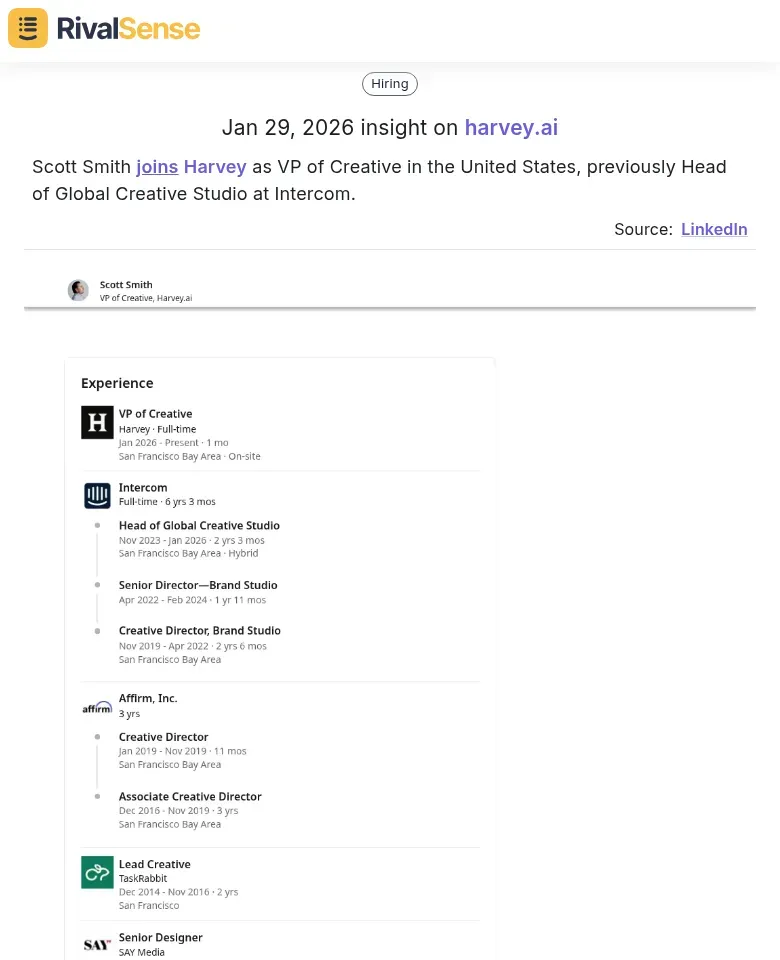The image size is (780, 960).
Task: Click the TaskRabbit company logo icon
Action: 97,872
